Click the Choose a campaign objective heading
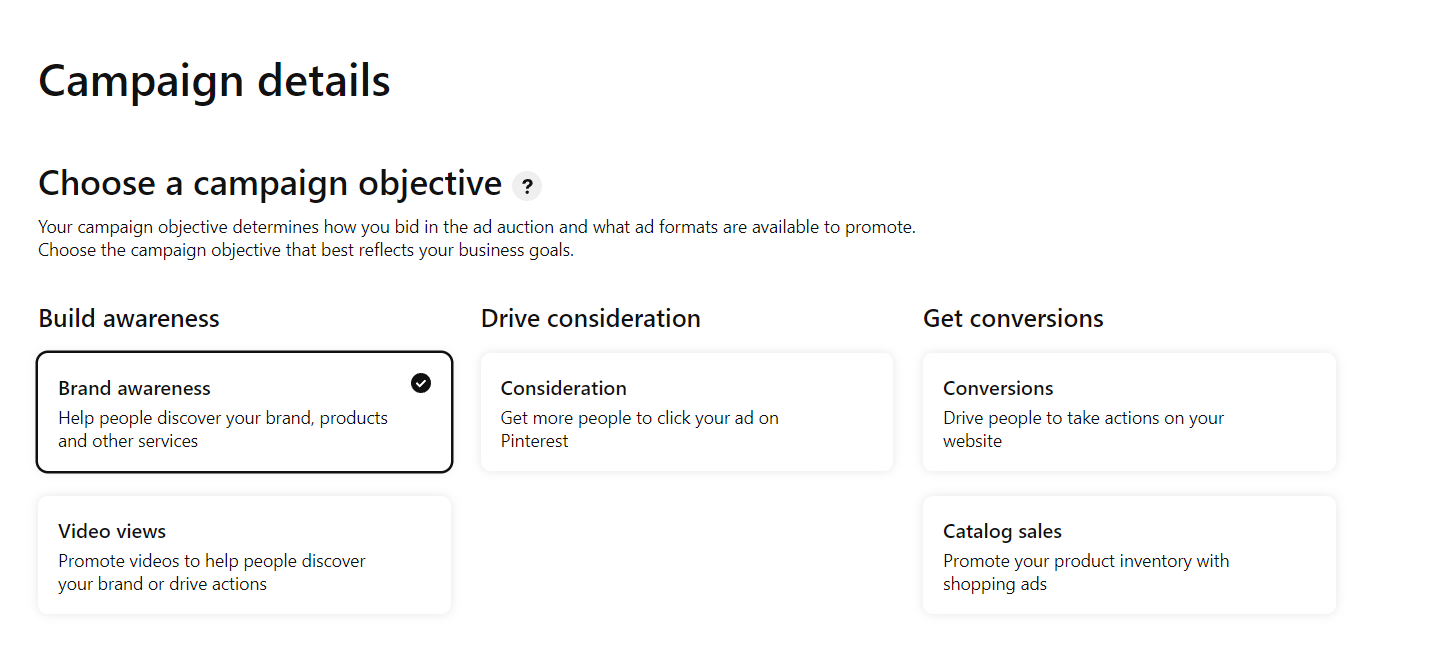 pos(270,184)
